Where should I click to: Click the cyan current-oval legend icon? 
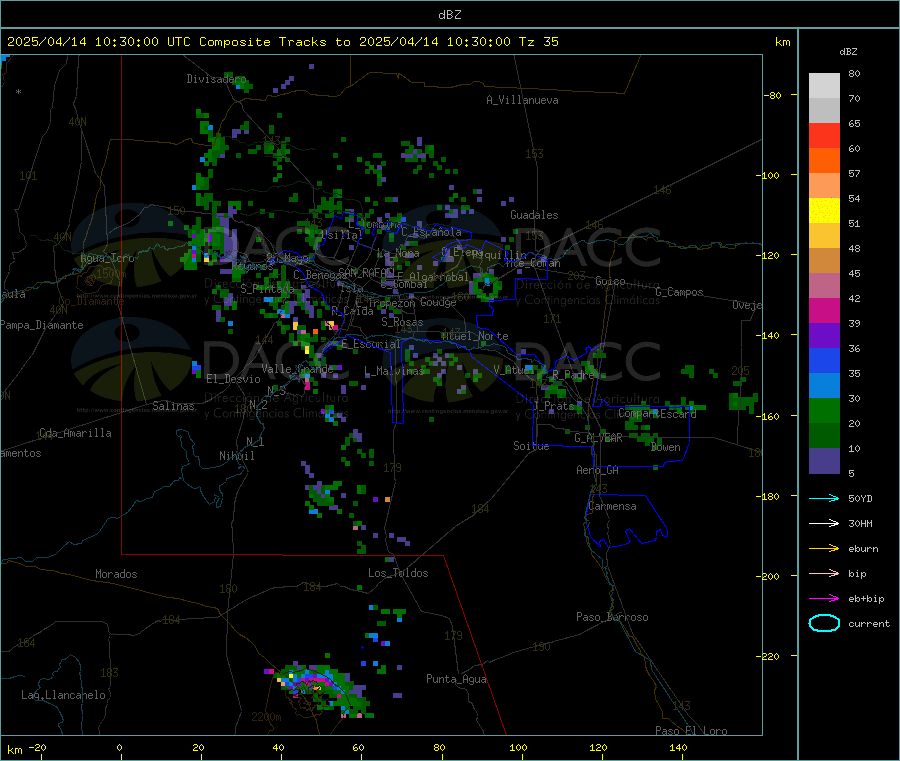[x=824, y=623]
